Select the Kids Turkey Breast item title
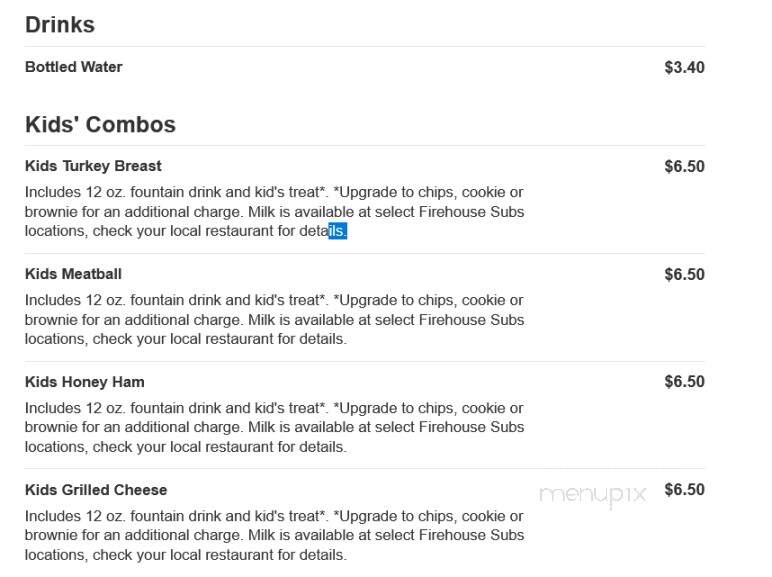 click(x=93, y=166)
